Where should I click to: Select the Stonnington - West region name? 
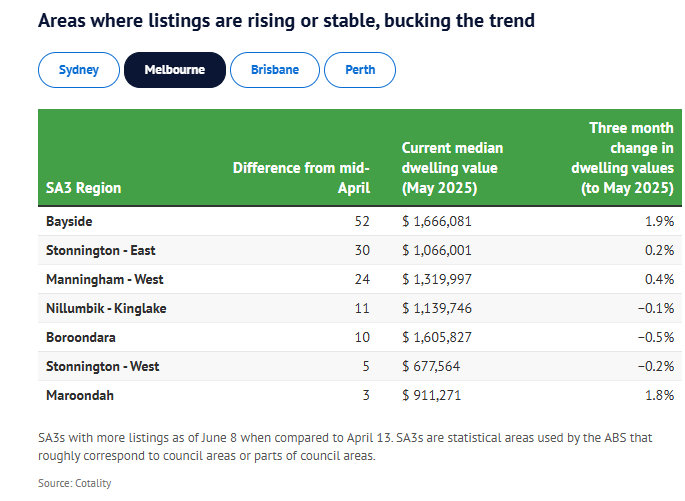pos(102,366)
